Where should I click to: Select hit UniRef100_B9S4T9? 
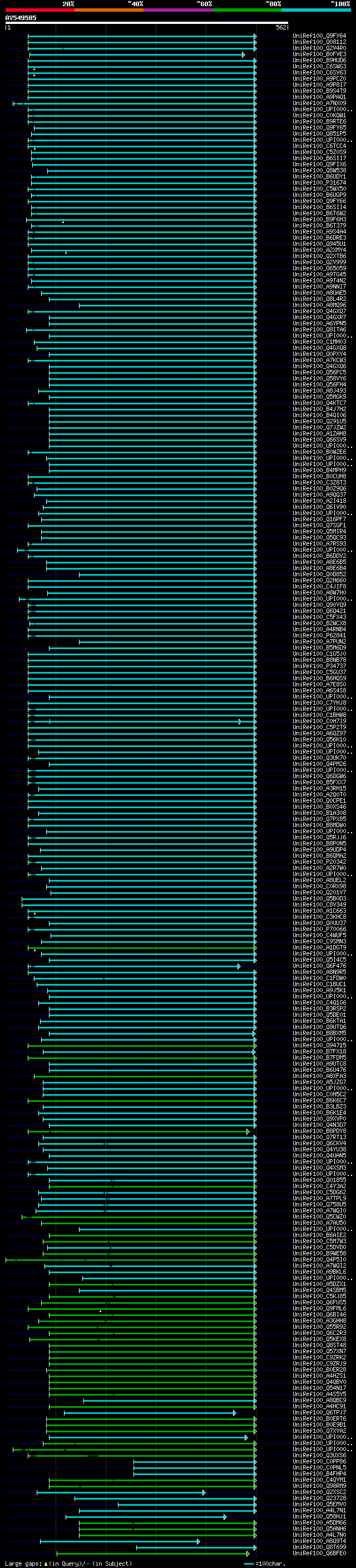319,91
